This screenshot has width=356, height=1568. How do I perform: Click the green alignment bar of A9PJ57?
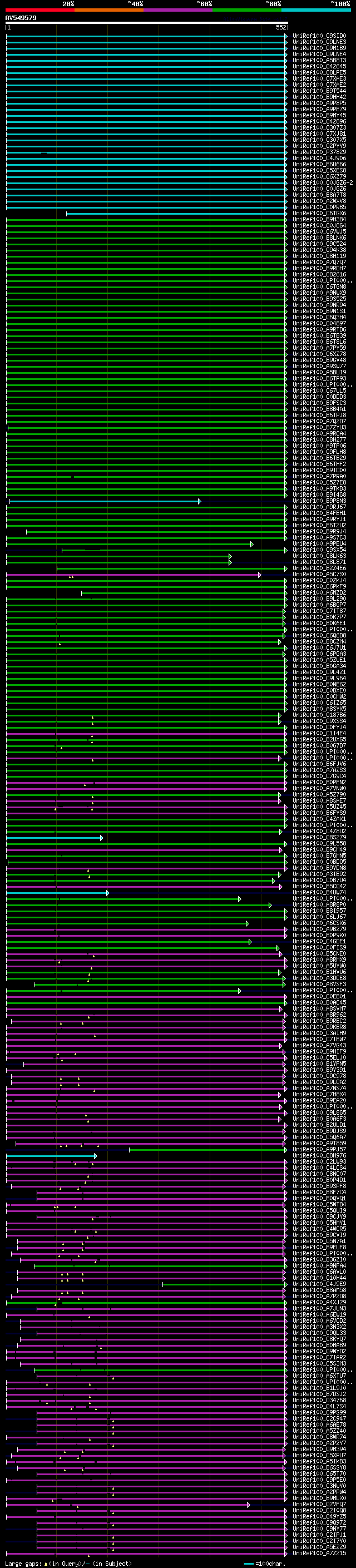[208, 1150]
